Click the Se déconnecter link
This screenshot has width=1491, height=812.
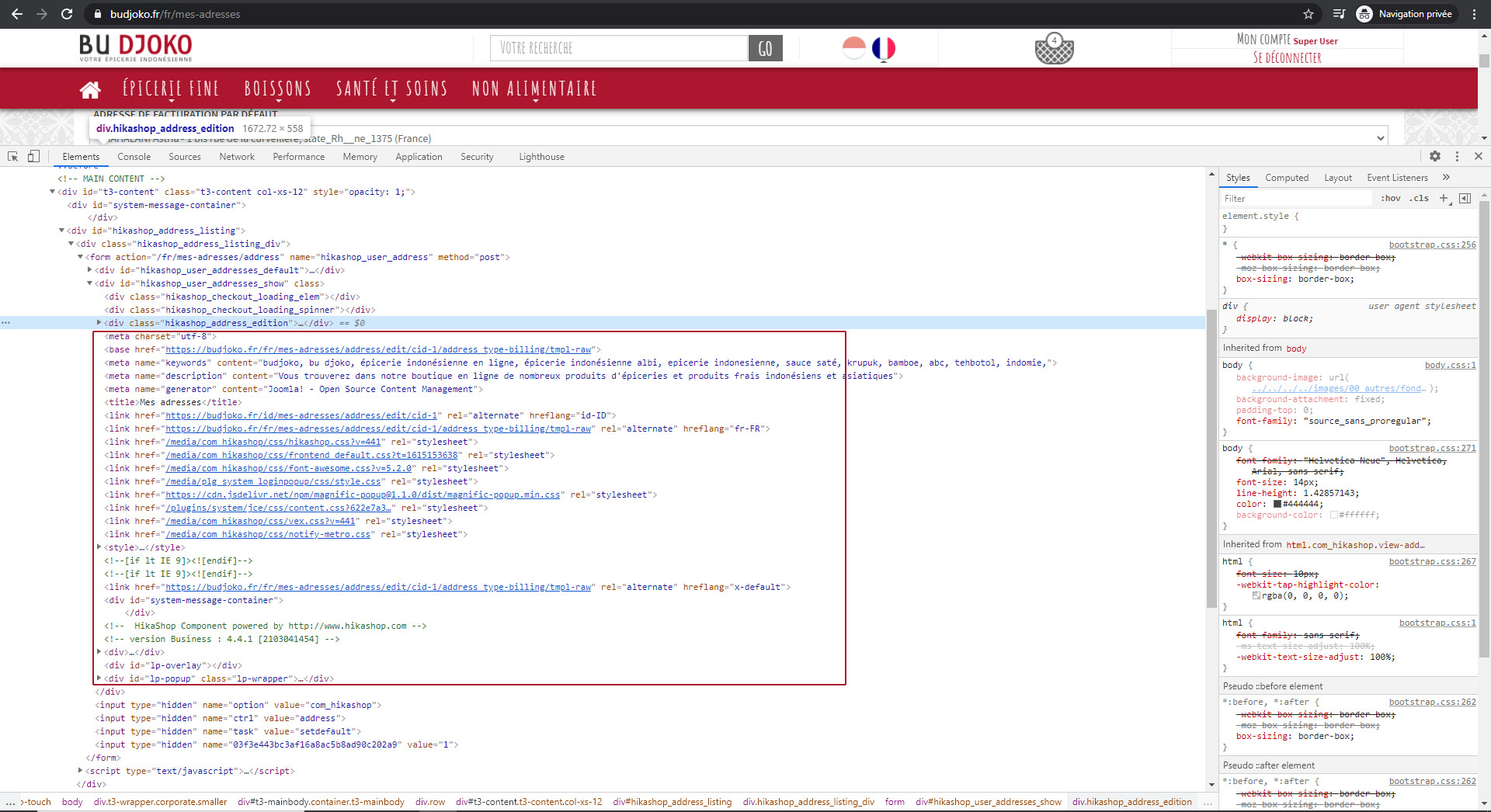[1287, 57]
